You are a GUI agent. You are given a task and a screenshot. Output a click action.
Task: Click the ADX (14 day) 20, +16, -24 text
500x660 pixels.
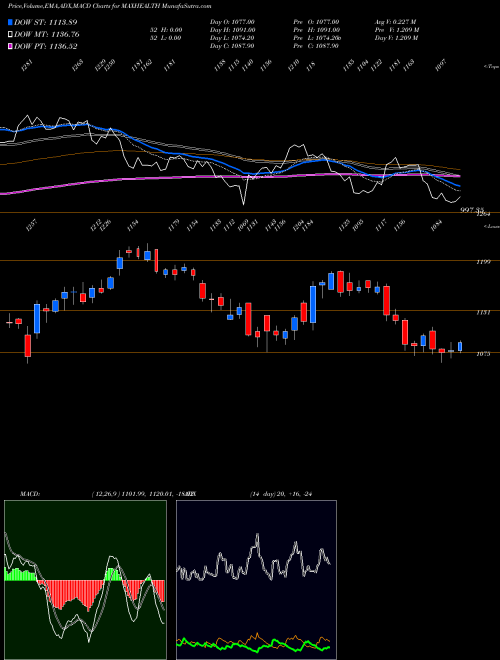tap(281, 494)
